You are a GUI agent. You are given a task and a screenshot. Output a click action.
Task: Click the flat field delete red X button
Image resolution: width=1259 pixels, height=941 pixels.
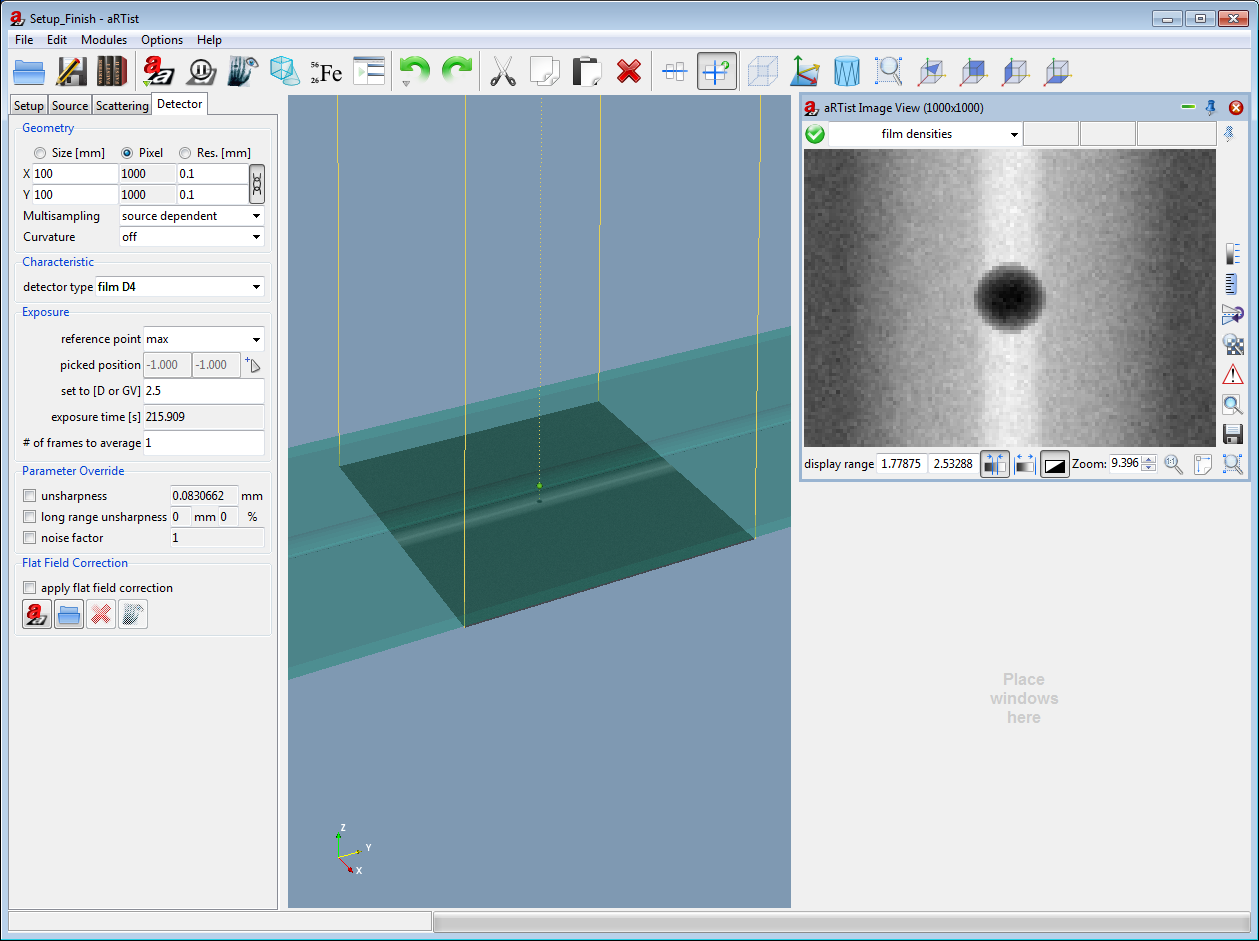tap(101, 614)
